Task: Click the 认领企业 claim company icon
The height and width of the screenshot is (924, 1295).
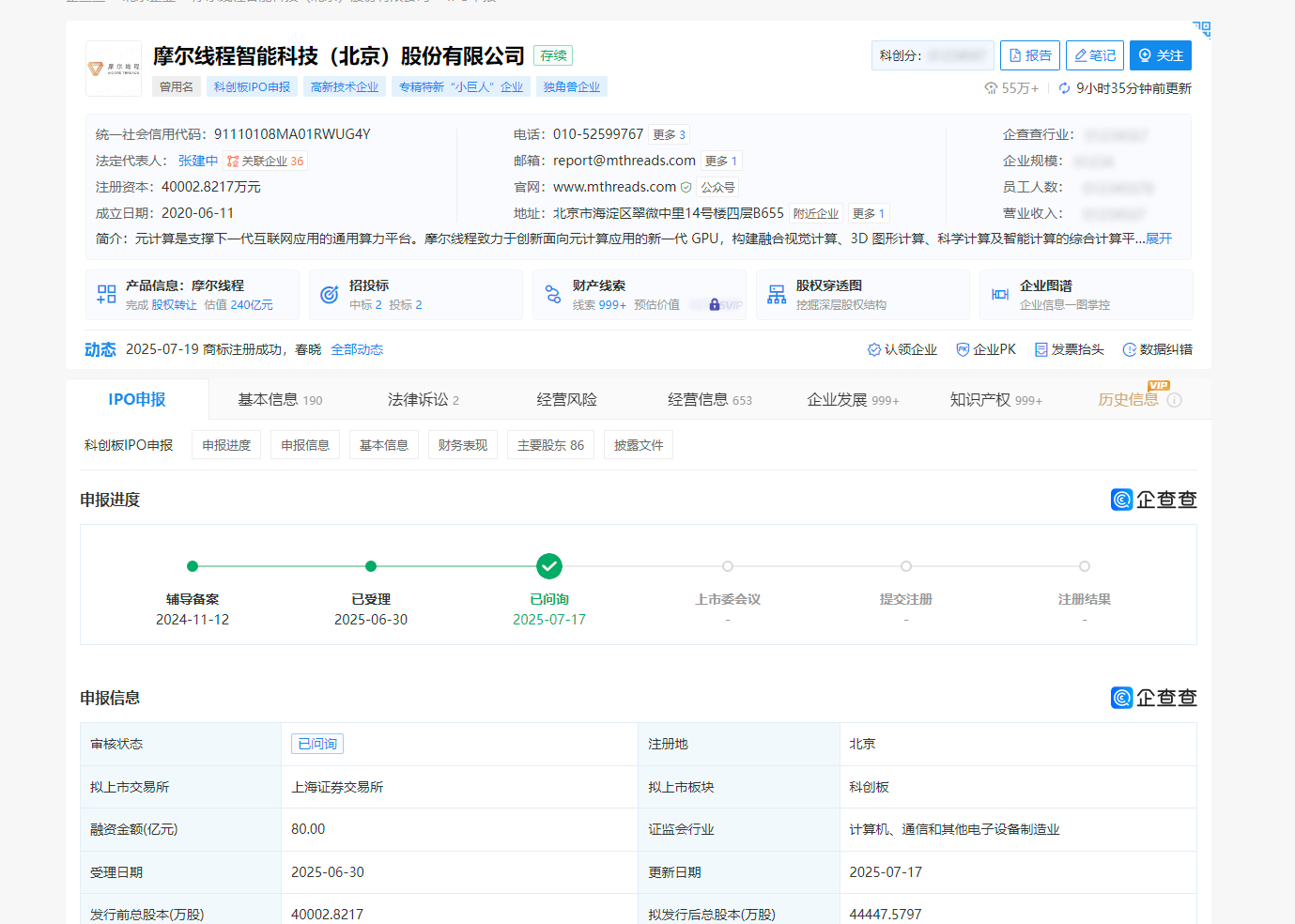Action: 874,349
